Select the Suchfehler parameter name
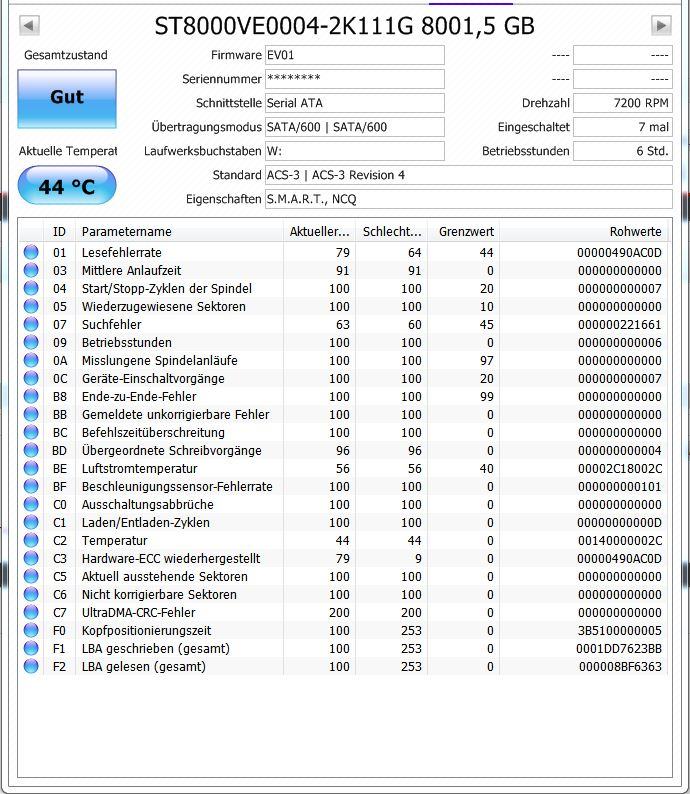Viewport: 690px width, 794px height. (x=111, y=324)
